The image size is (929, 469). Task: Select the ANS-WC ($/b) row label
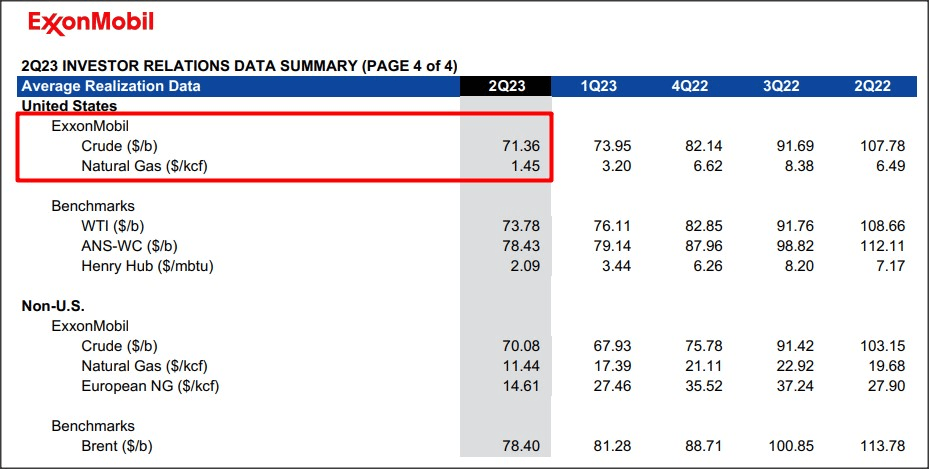tap(129, 246)
